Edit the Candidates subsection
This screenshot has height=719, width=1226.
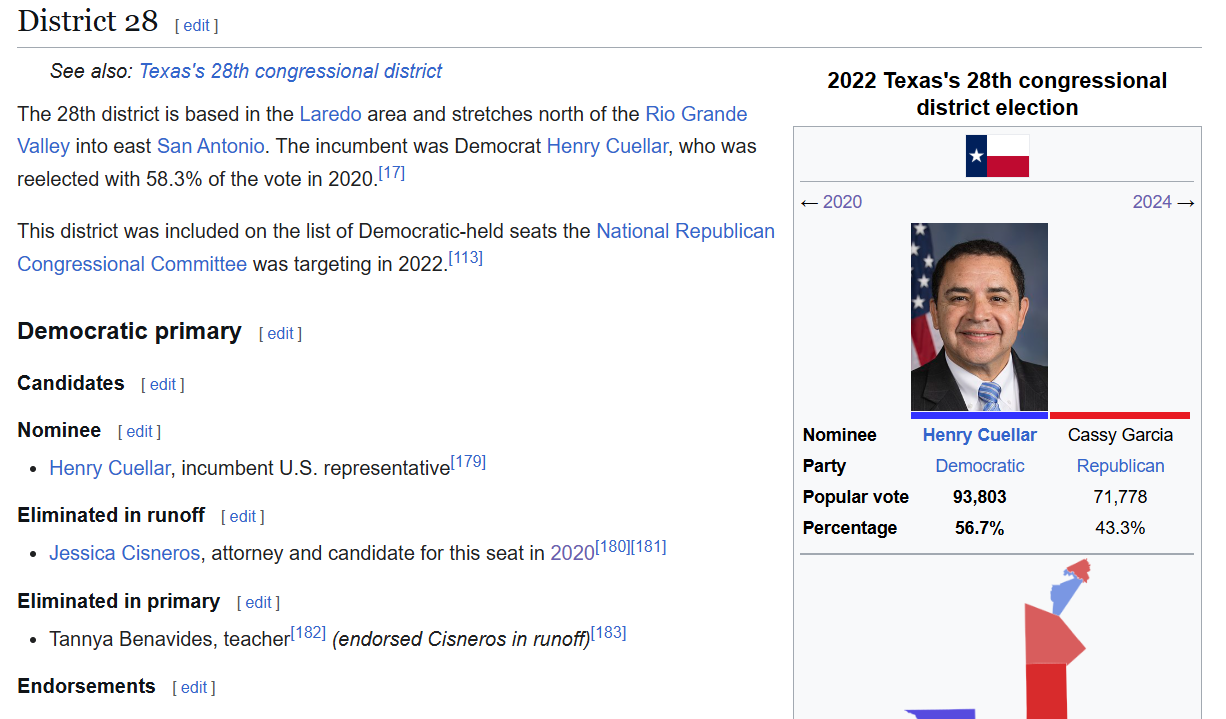[163, 384]
